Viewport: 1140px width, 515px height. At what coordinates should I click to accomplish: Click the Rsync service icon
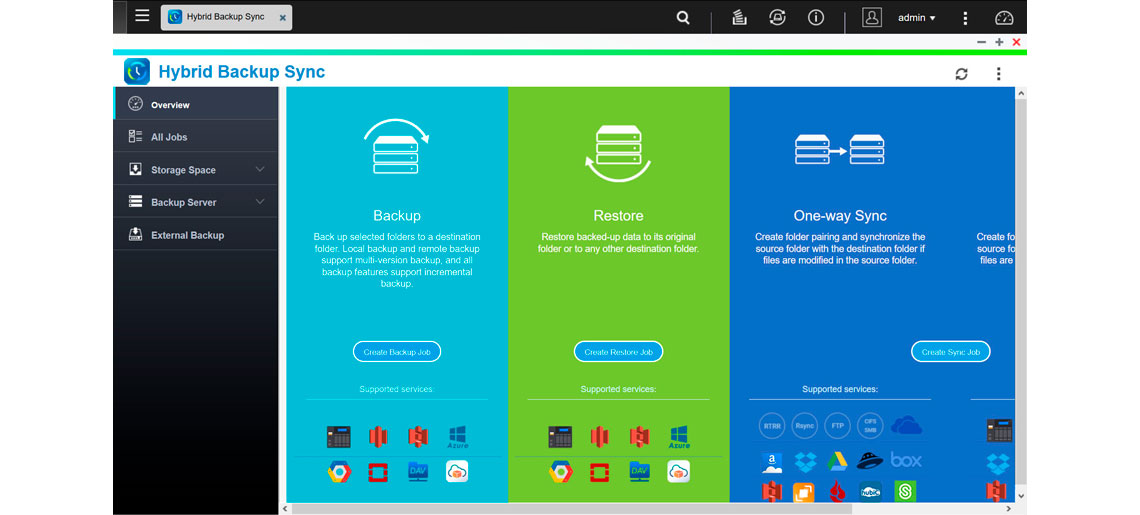[x=804, y=426]
